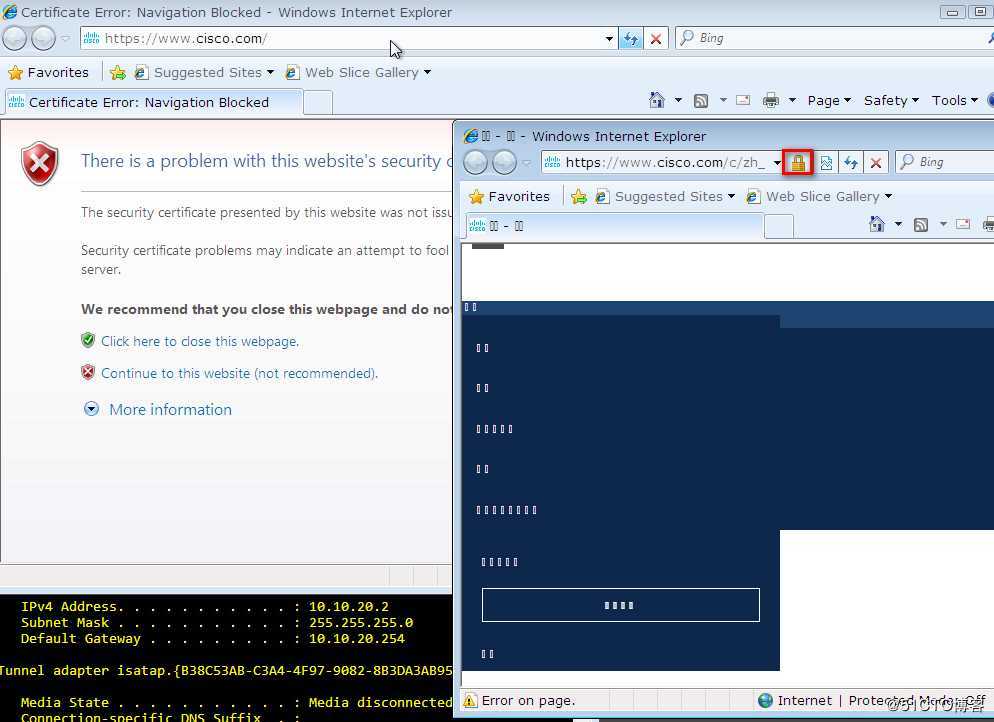Image resolution: width=994 pixels, height=722 pixels.
Task: Click the red shield icon beside the Continue link
Action: tap(88, 372)
